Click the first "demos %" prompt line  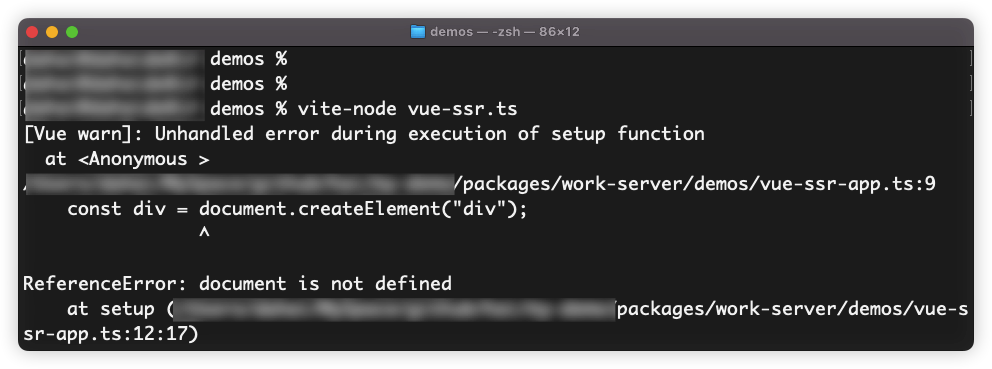pos(249,59)
